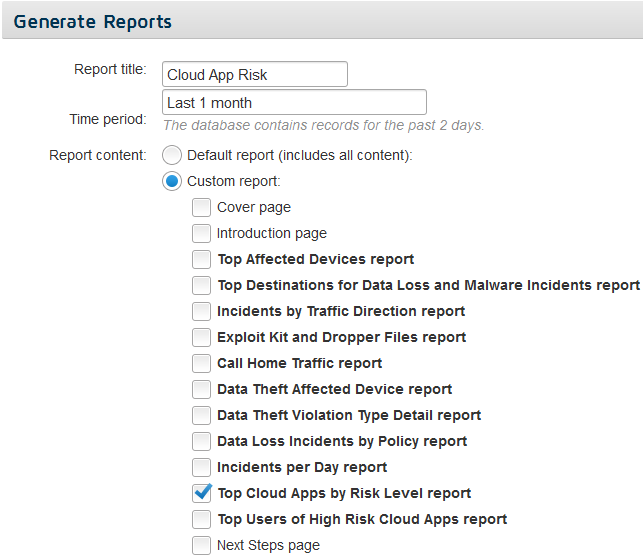This screenshot has height=555, width=644.
Task: Enable Incidents per Day report checkbox
Action: tap(201, 467)
